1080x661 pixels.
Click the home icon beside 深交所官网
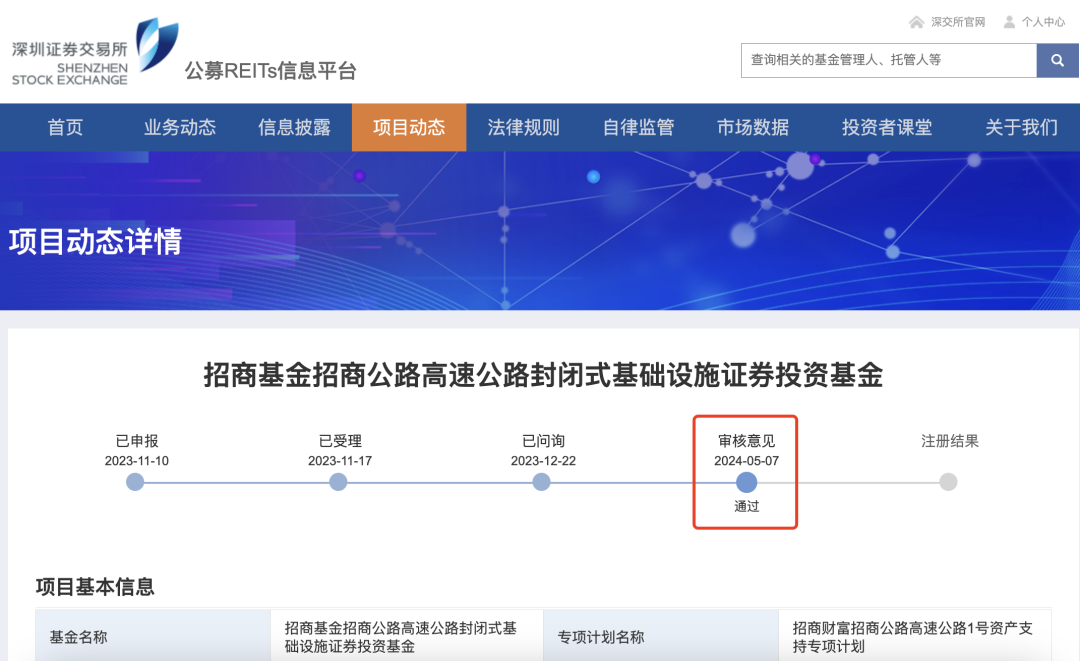(x=916, y=20)
